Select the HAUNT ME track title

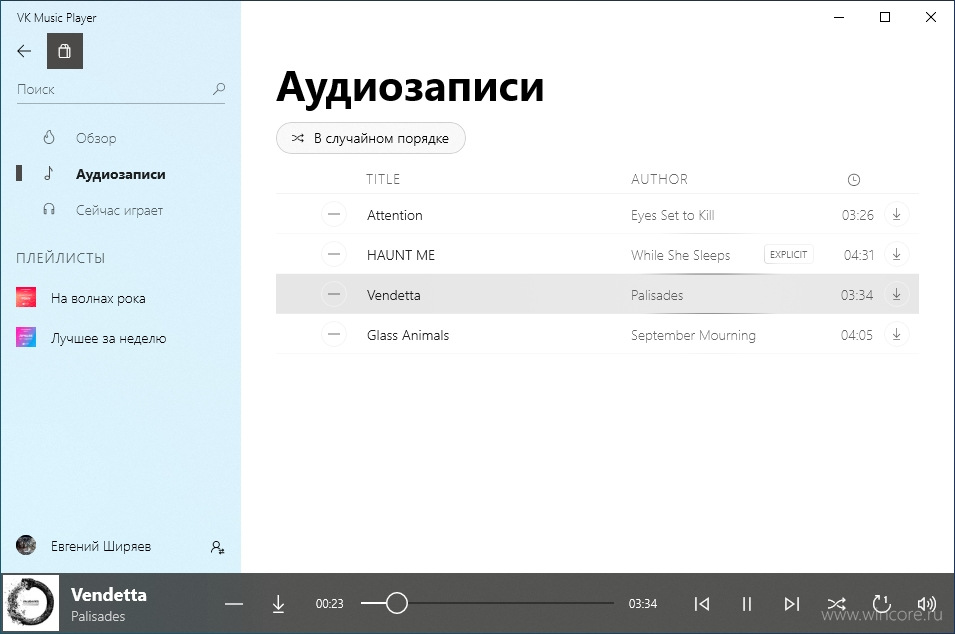click(x=401, y=255)
